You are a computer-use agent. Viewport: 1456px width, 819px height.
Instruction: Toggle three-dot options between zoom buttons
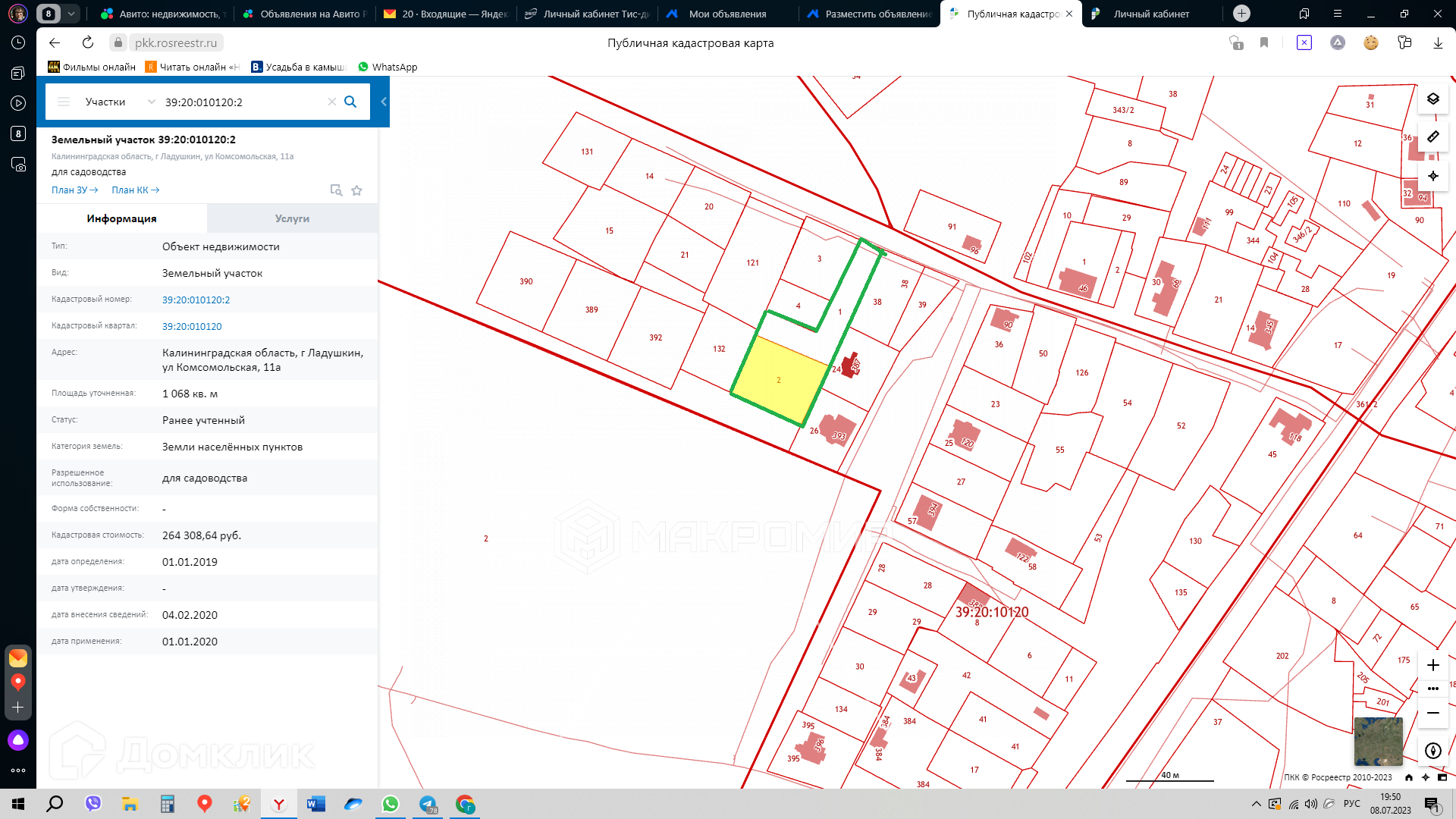1432,689
